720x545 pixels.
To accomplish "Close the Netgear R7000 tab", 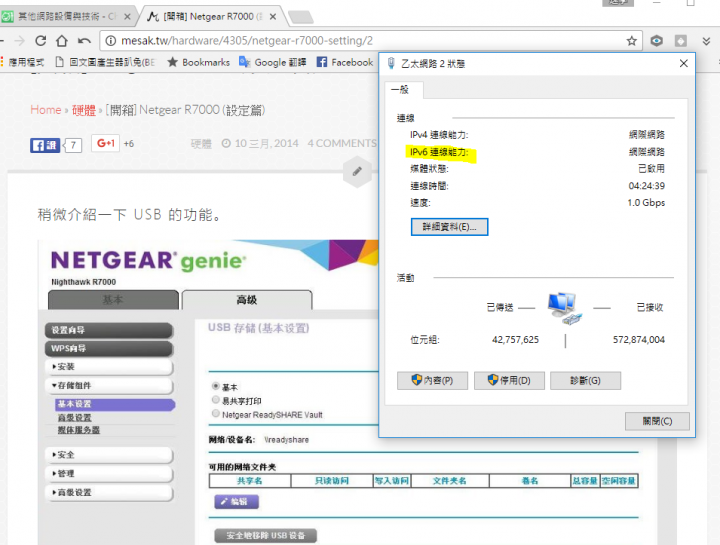I will [273, 17].
